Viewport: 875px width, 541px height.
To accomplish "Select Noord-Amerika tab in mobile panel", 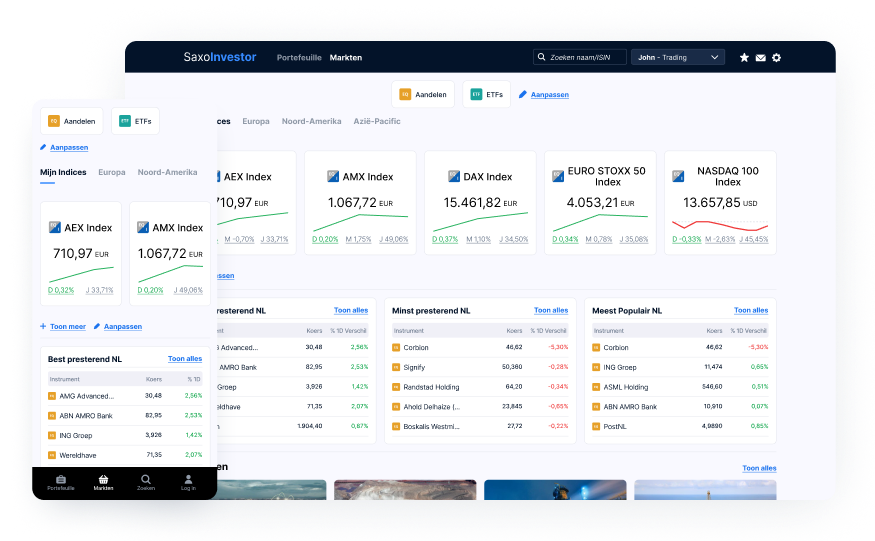I will click(167, 172).
